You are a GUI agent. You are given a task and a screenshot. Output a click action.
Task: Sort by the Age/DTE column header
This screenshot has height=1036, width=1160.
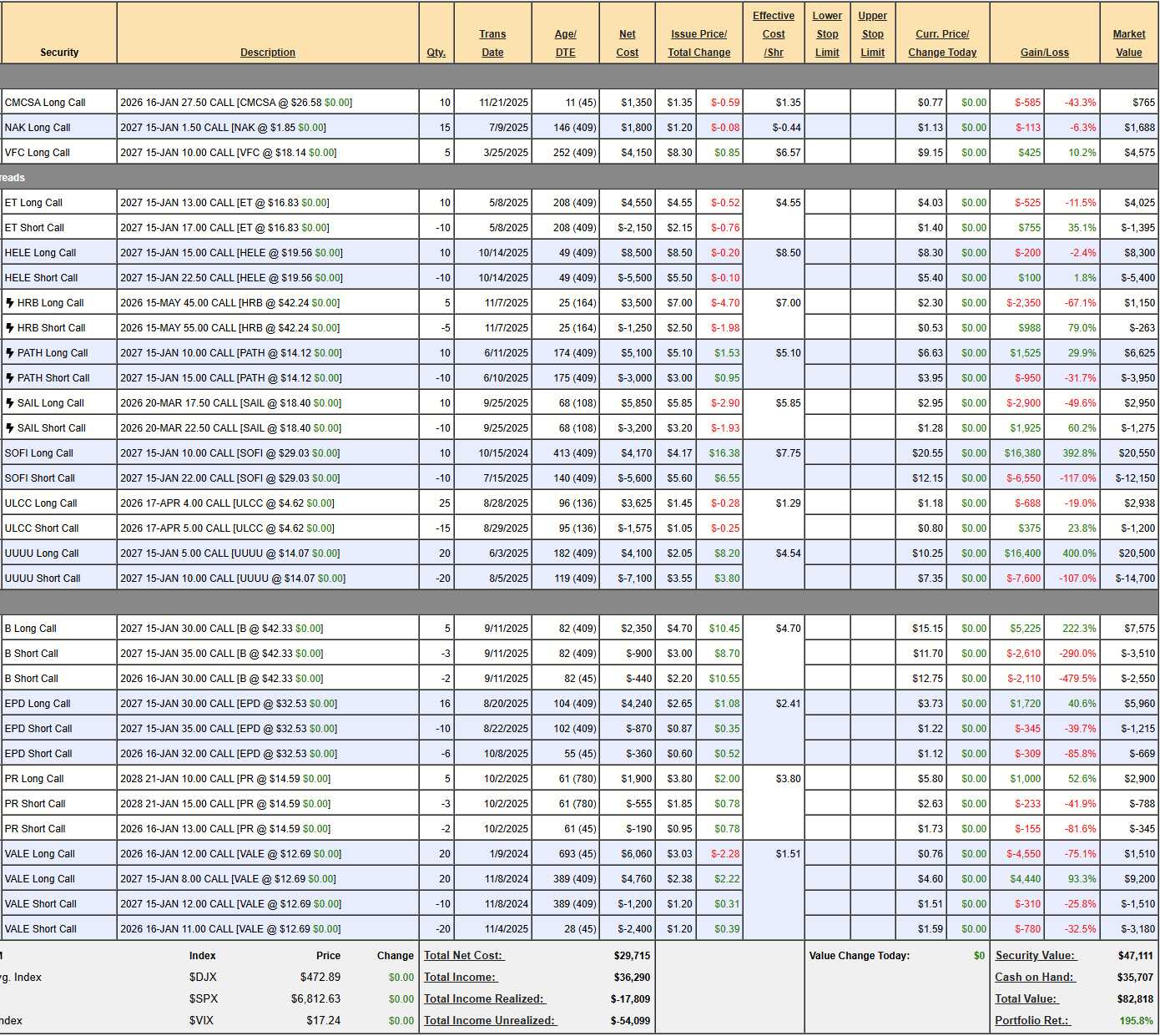(x=565, y=43)
